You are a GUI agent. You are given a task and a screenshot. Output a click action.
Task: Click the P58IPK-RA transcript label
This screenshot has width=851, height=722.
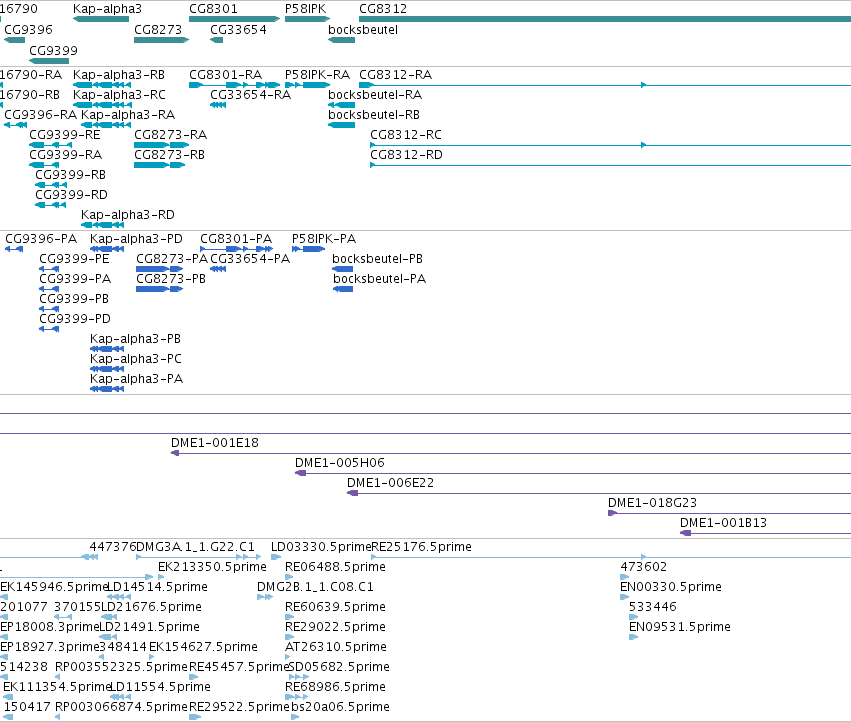pos(317,74)
